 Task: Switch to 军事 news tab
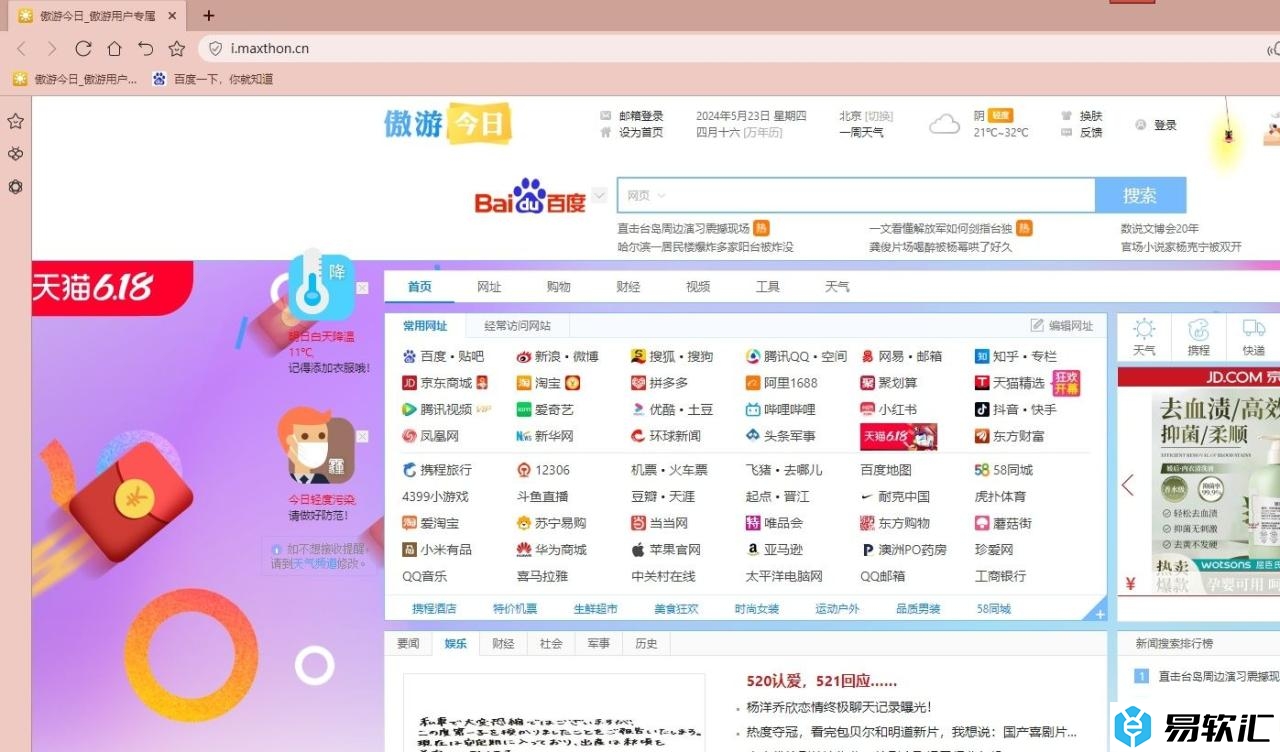click(598, 643)
